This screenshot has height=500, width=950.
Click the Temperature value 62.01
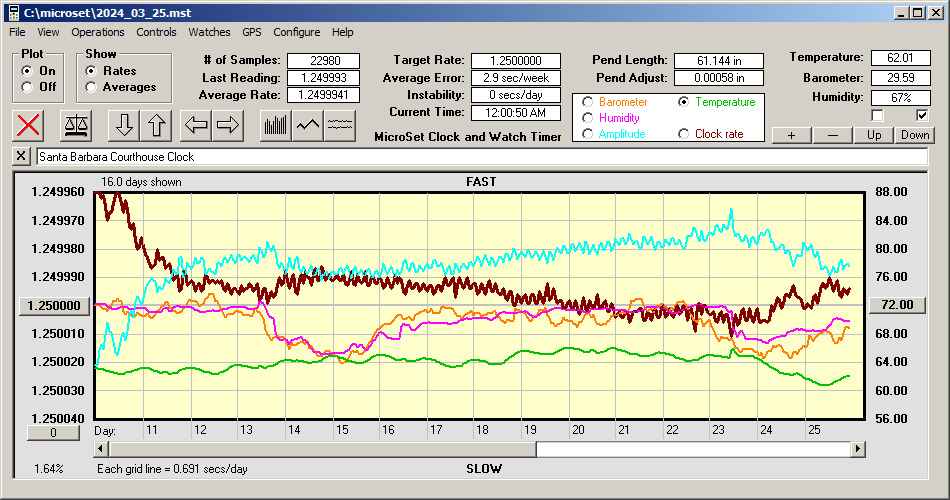click(900, 58)
